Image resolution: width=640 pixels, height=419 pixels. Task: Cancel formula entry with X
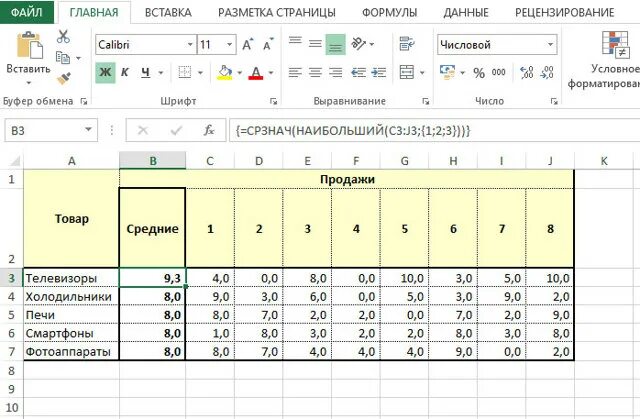tap(143, 131)
